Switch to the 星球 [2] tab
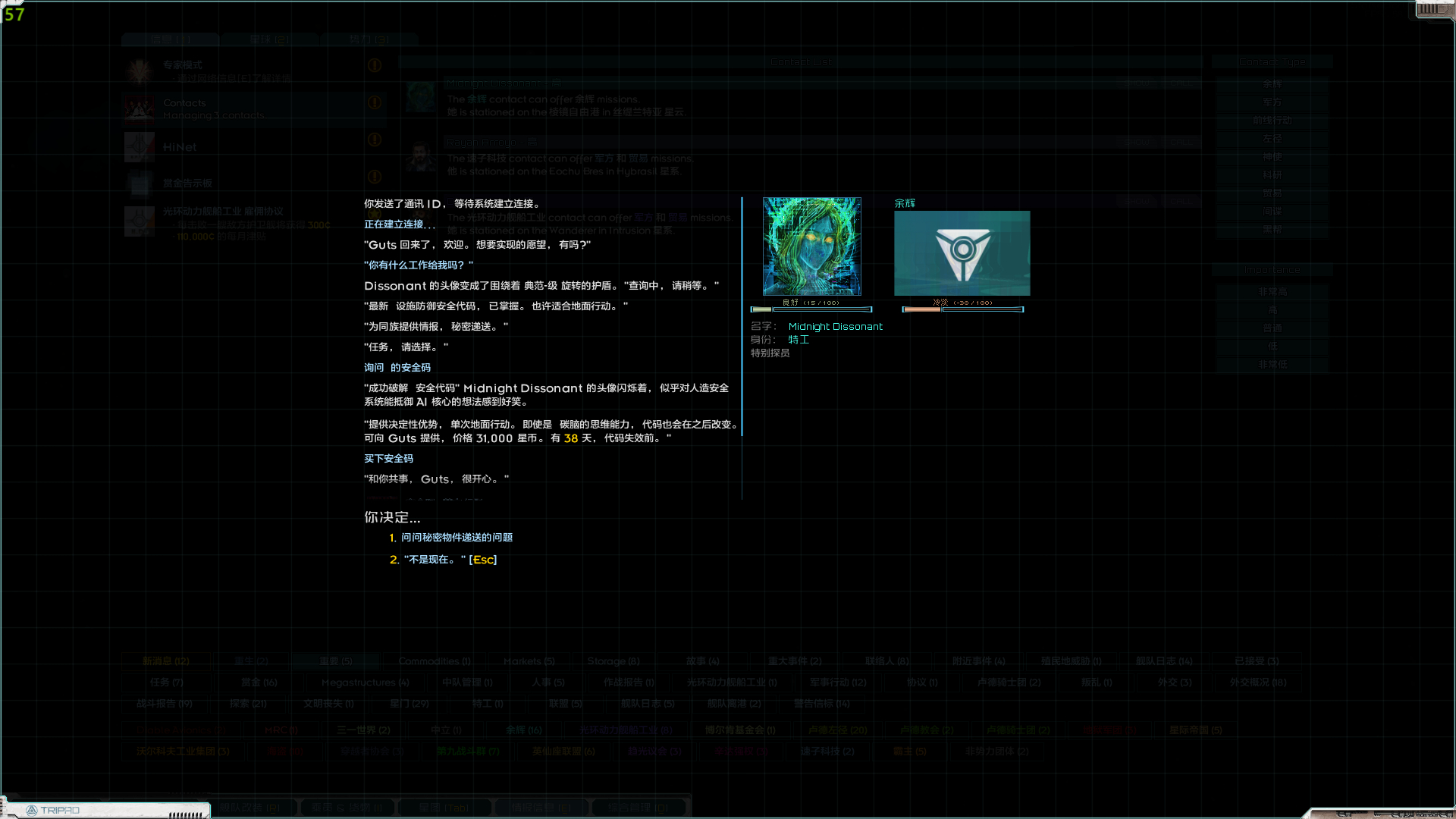 click(x=271, y=39)
